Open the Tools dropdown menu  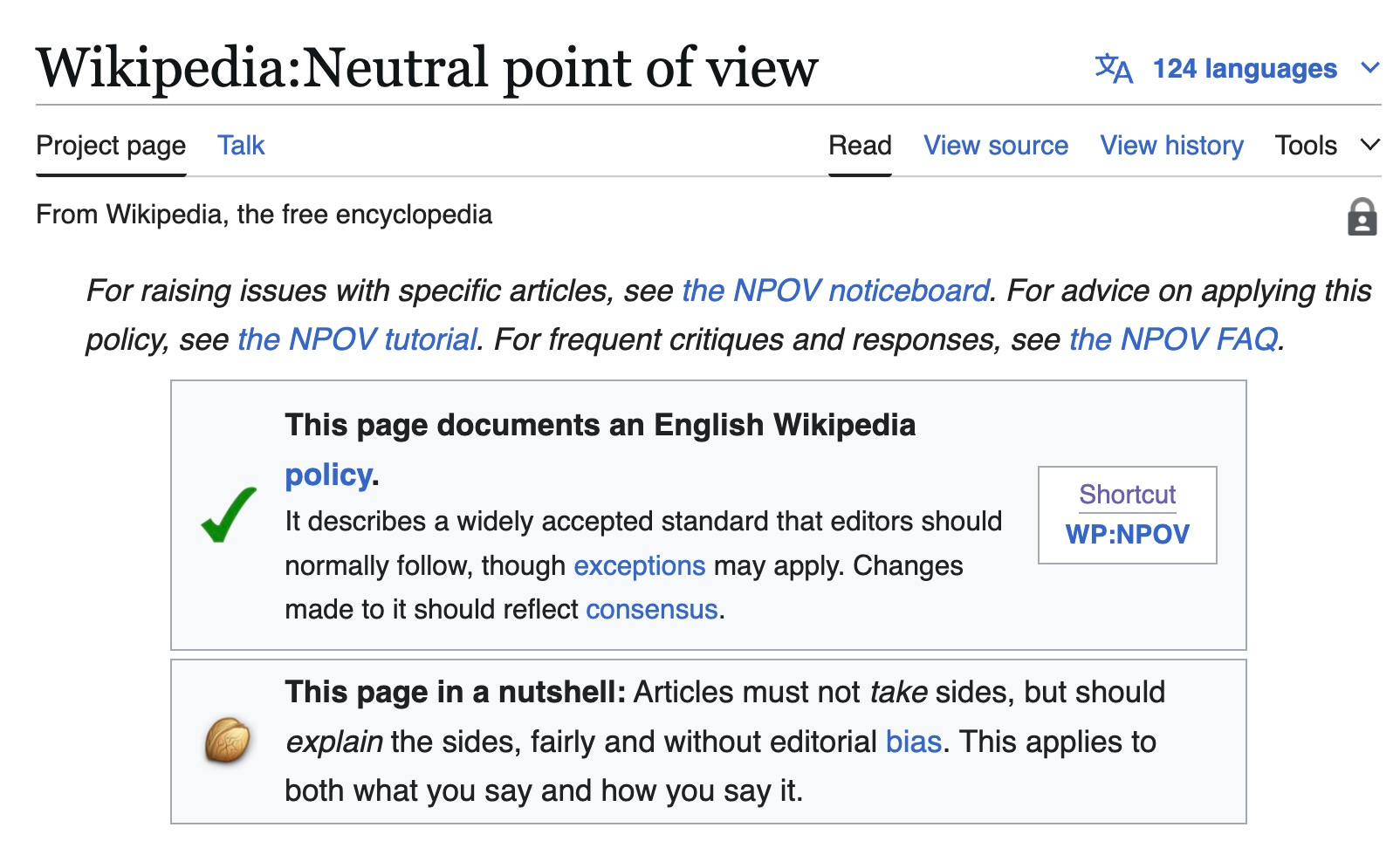pos(1328,145)
